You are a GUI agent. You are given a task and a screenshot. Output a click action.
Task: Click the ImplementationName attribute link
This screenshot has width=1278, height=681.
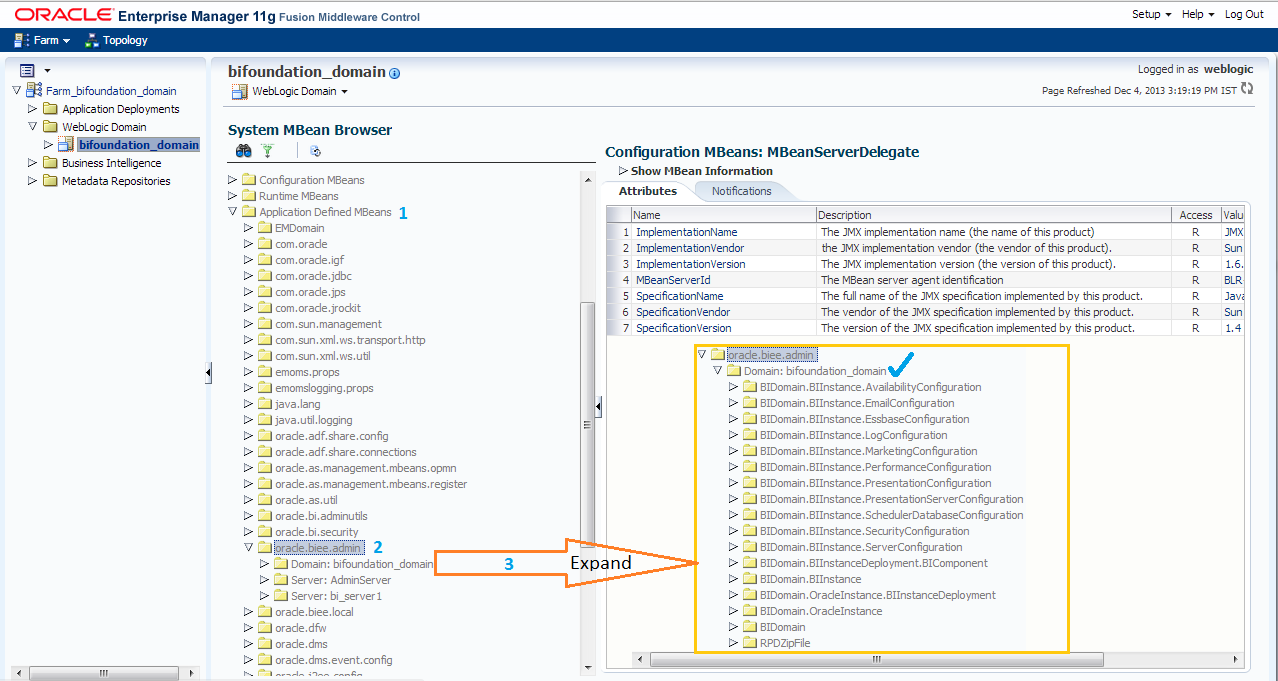click(686, 232)
